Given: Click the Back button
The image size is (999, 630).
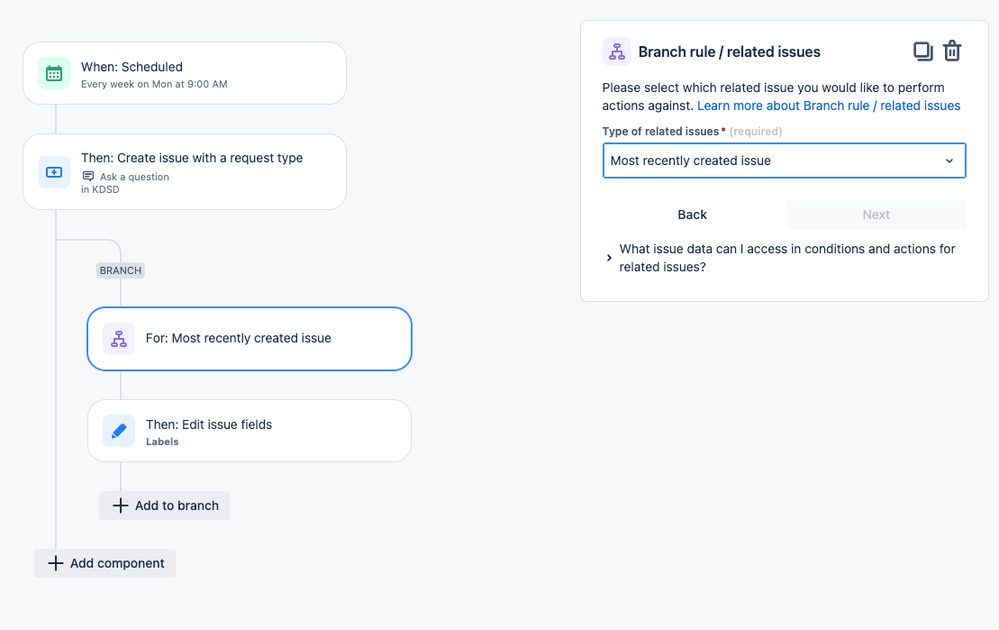Looking at the screenshot, I should 692,215.
